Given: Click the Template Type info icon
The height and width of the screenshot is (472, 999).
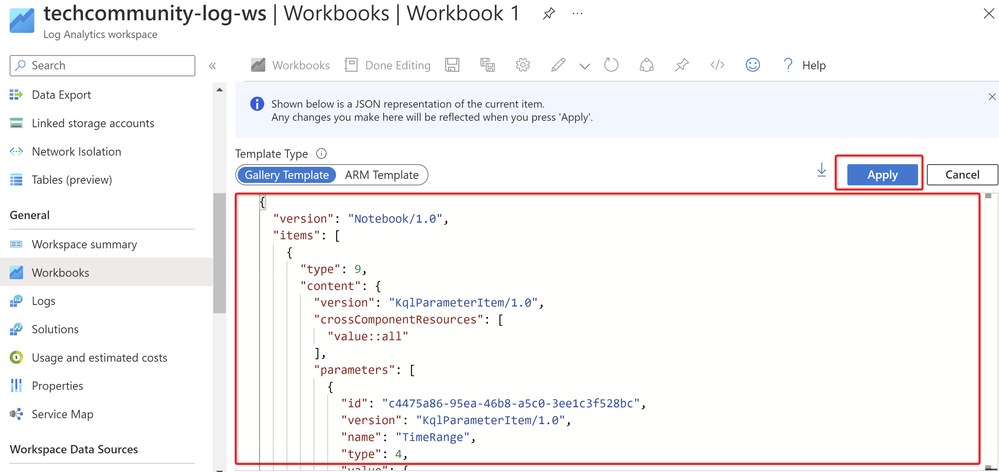Looking at the screenshot, I should tap(321, 154).
